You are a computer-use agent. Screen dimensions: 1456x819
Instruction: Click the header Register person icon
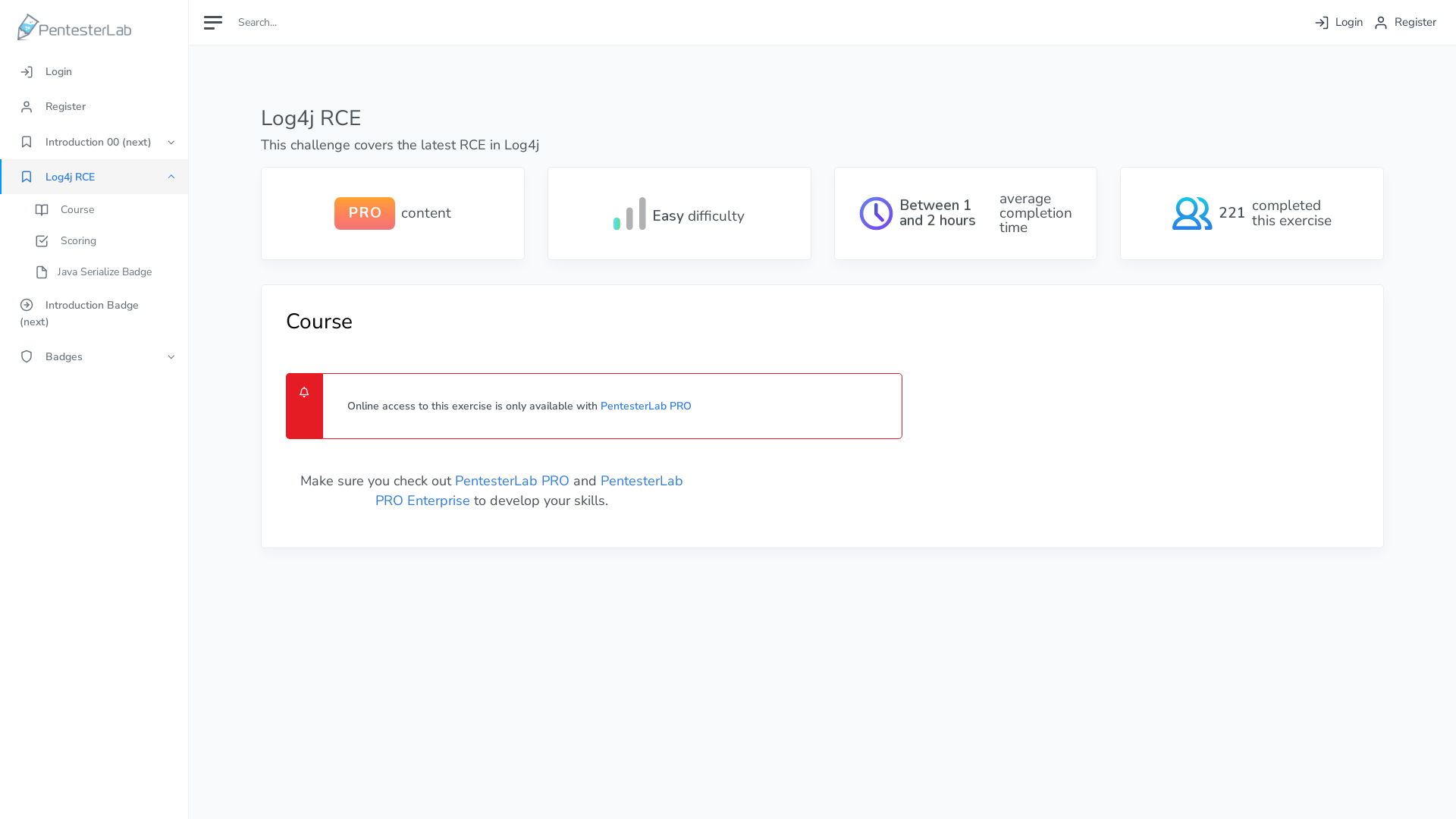pos(1381,23)
